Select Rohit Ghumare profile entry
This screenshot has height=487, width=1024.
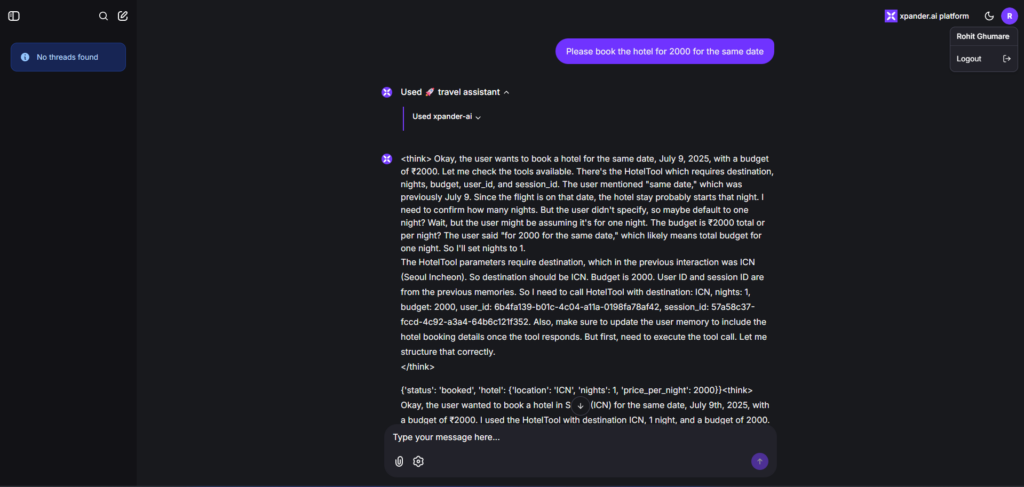pos(984,37)
